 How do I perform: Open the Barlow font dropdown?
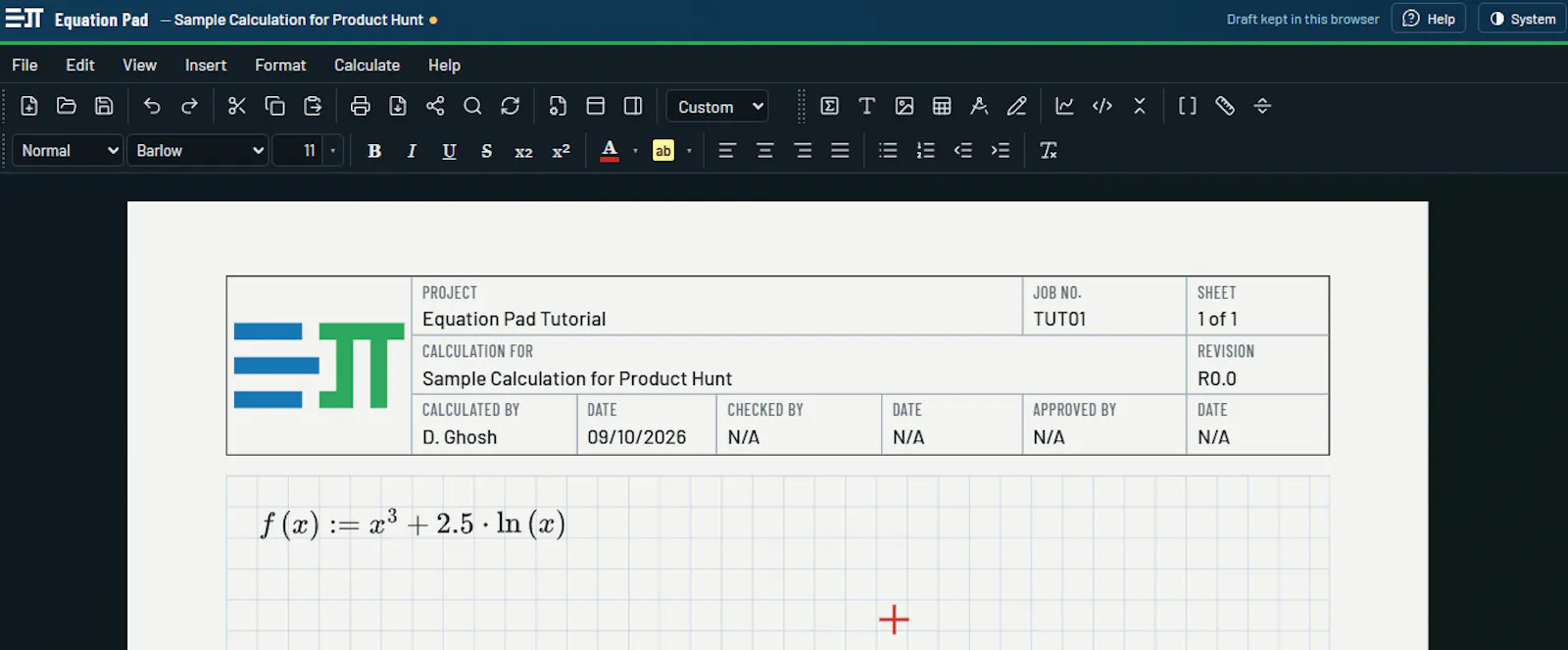198,150
